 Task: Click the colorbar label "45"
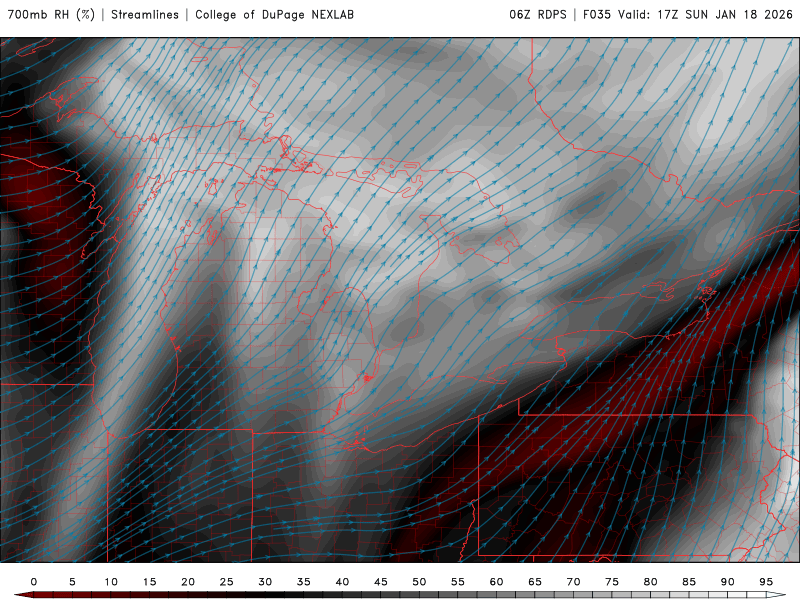click(x=381, y=582)
